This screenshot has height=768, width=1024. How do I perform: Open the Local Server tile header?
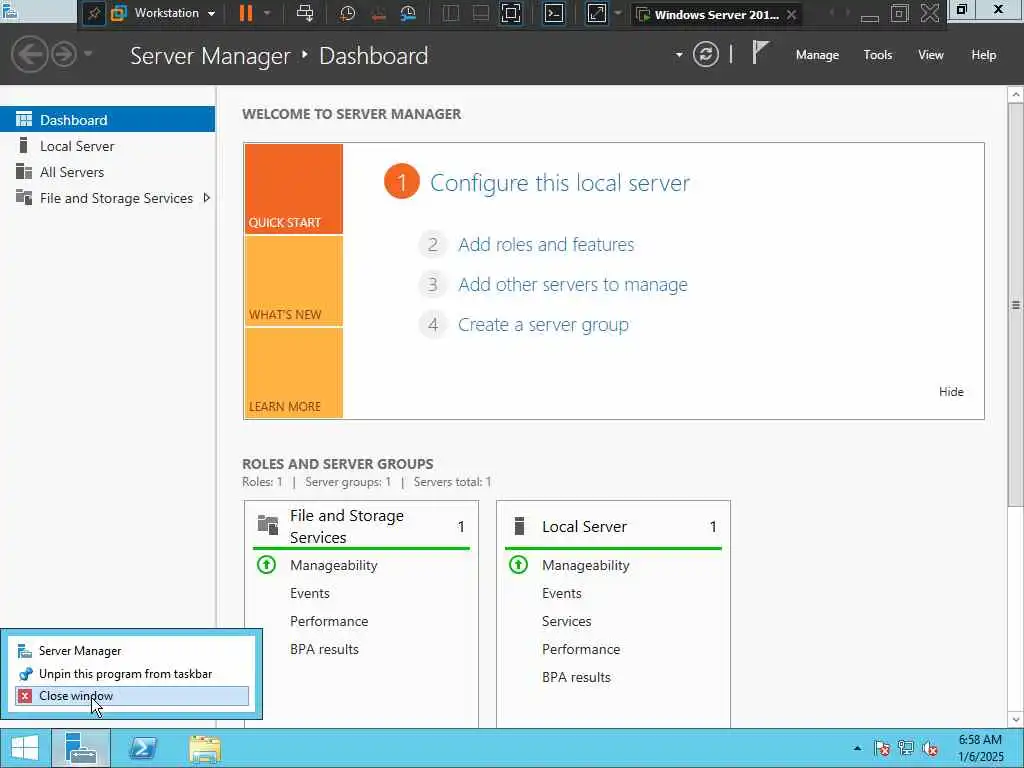click(613, 526)
